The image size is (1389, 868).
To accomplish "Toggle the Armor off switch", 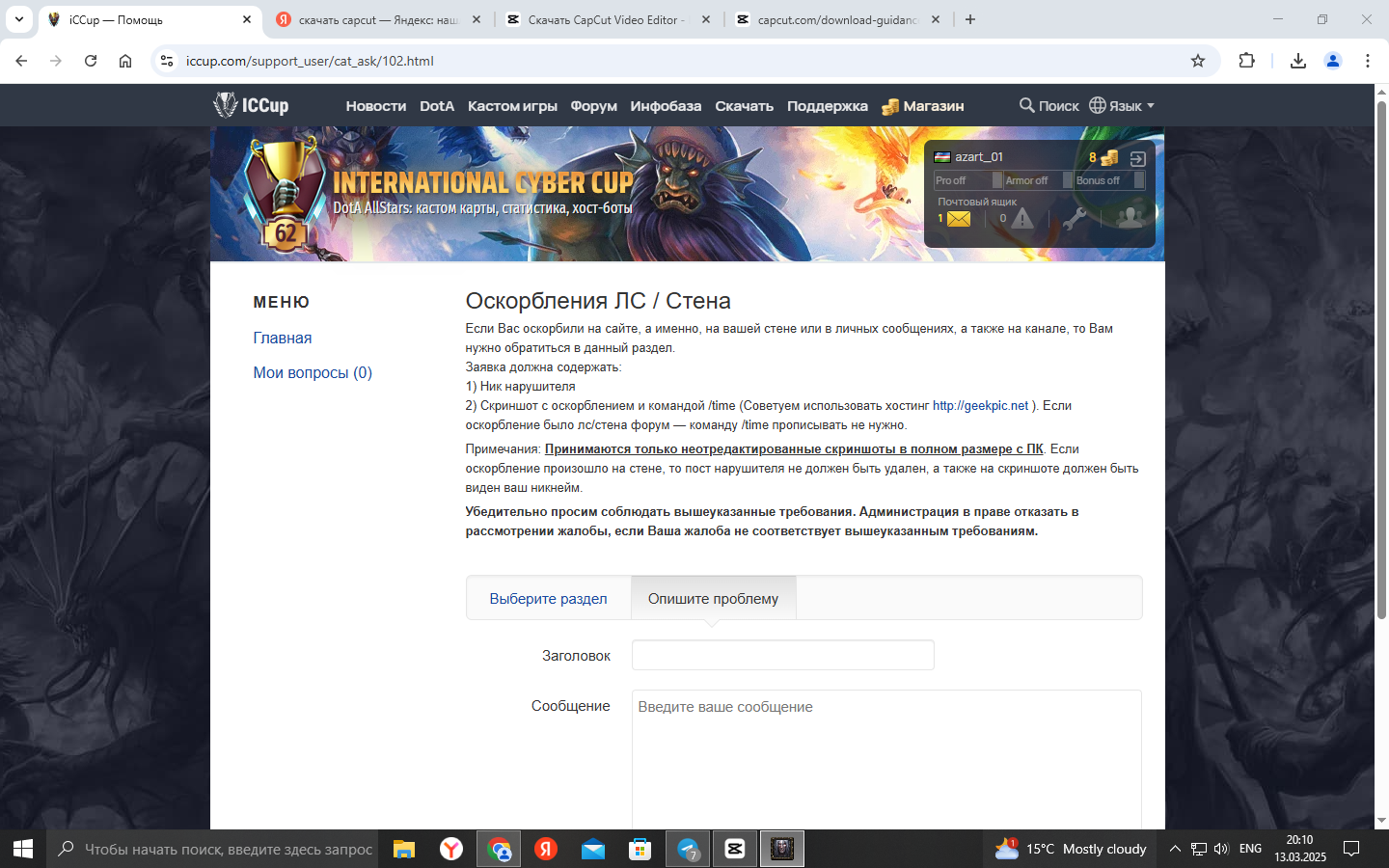I will [x=1038, y=180].
